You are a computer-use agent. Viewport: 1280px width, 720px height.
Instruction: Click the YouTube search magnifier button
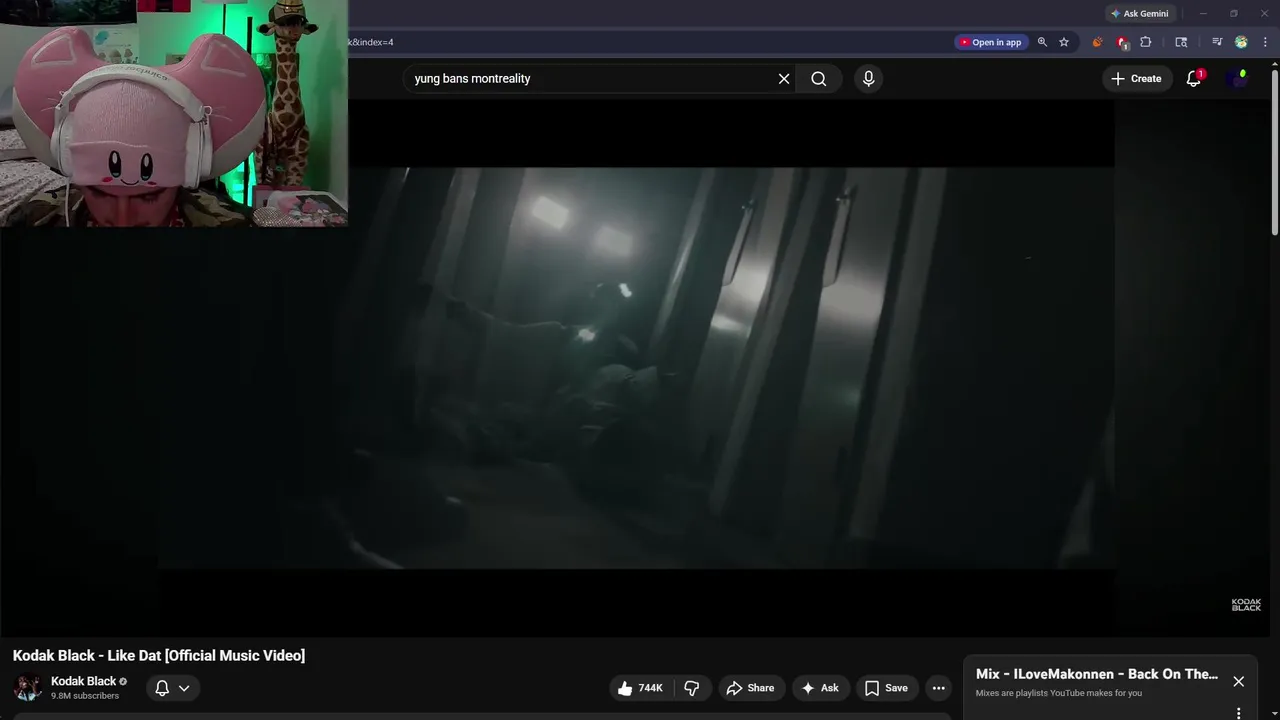819,79
